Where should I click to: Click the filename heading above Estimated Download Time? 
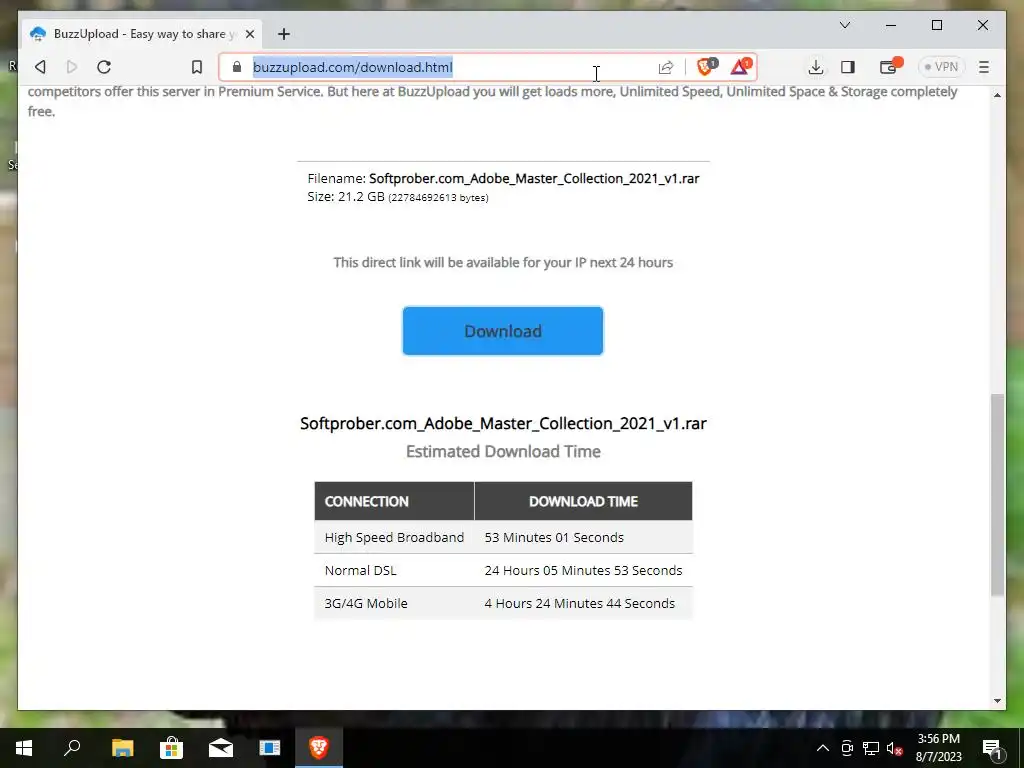[x=503, y=423]
